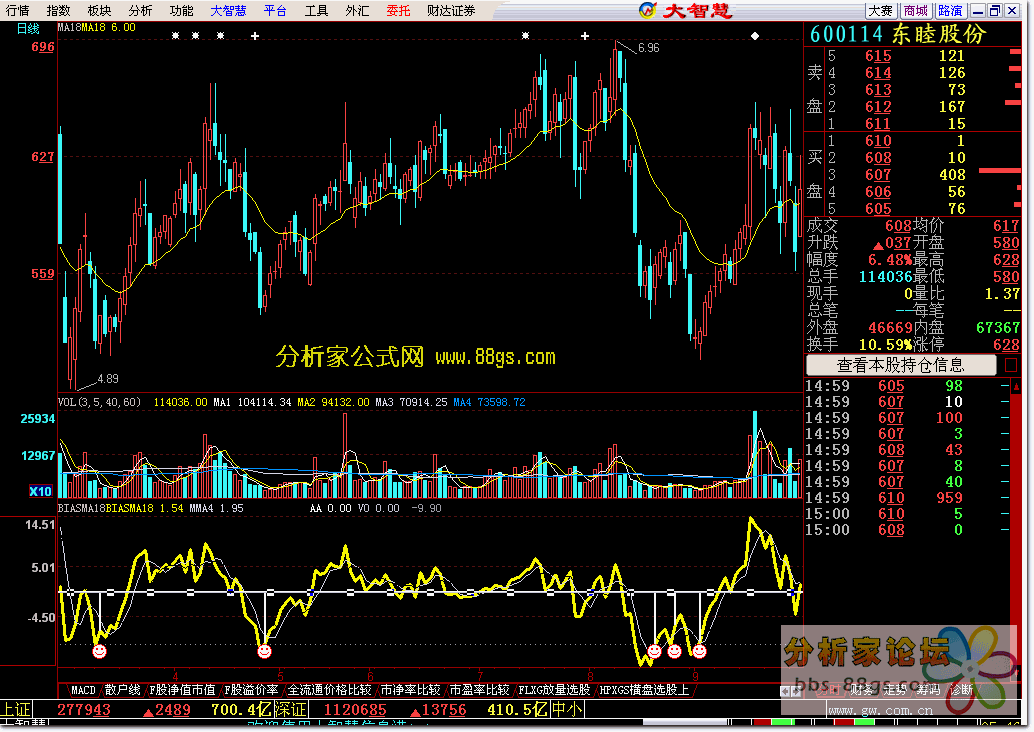Viewport: 1034px width, 732px height.
Task: Switch to the 诊断 tab
Action: 961,690
